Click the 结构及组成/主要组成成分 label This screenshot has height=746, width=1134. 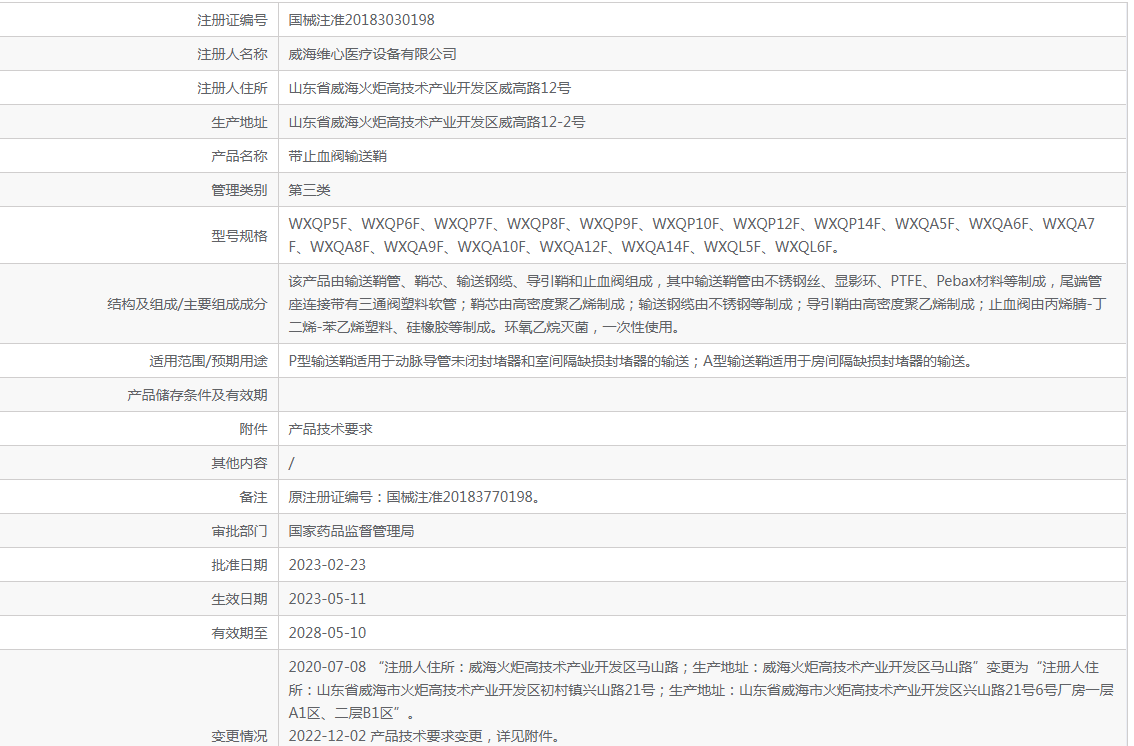(187, 304)
